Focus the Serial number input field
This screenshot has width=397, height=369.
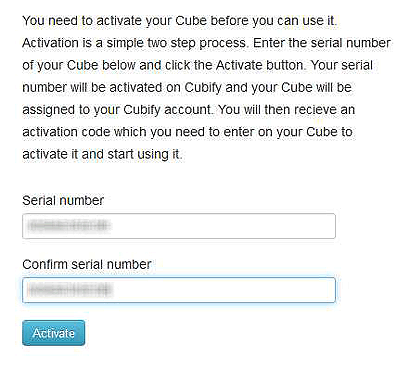pyautogui.click(x=179, y=226)
